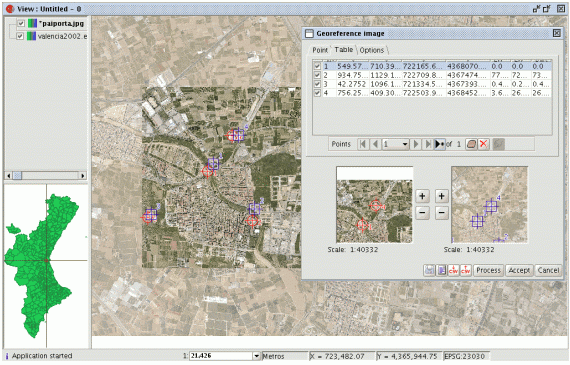Click the Accept button

(x=519, y=270)
